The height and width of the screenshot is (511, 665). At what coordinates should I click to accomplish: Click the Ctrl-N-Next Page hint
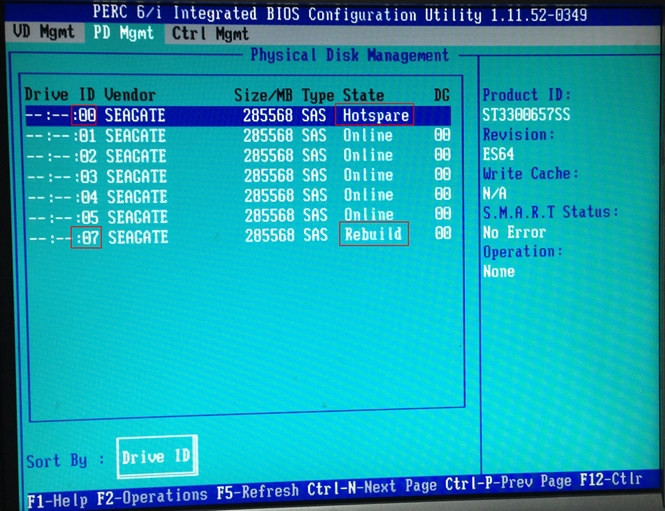[x=372, y=487]
